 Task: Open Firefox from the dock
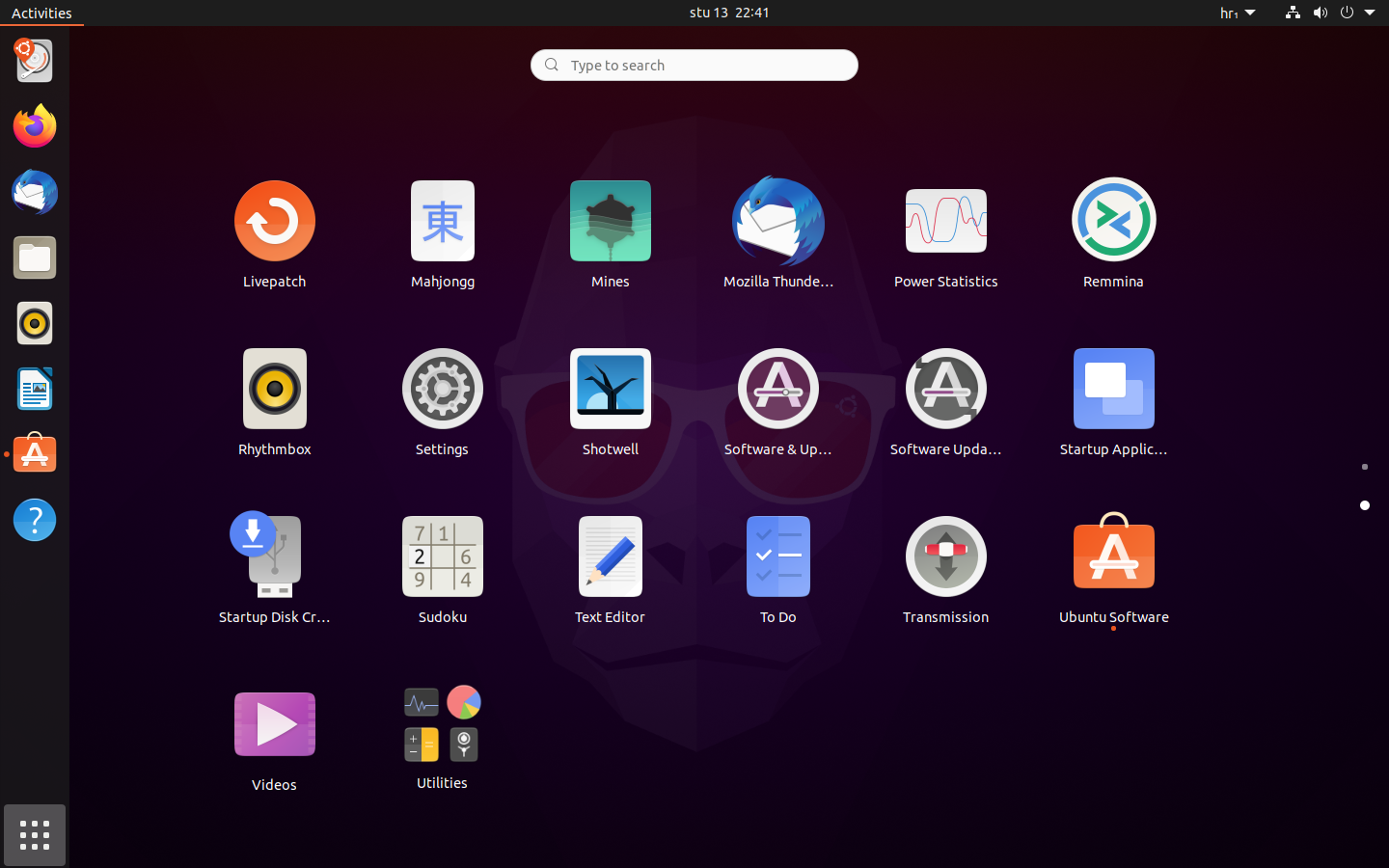(35, 126)
